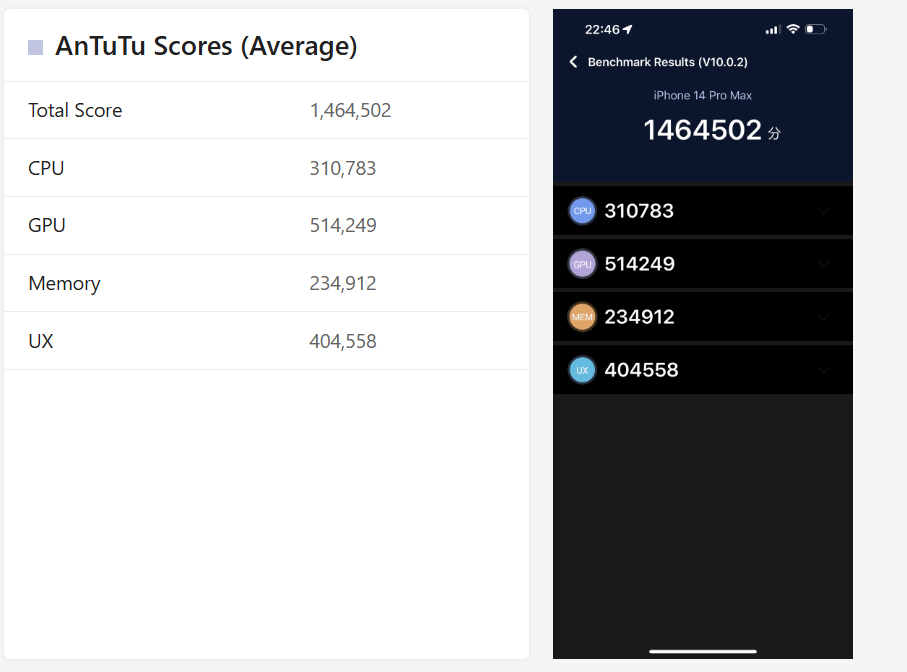Expand the GPU 514249 row chevron
Image resolution: width=907 pixels, height=672 pixels.
click(x=824, y=264)
